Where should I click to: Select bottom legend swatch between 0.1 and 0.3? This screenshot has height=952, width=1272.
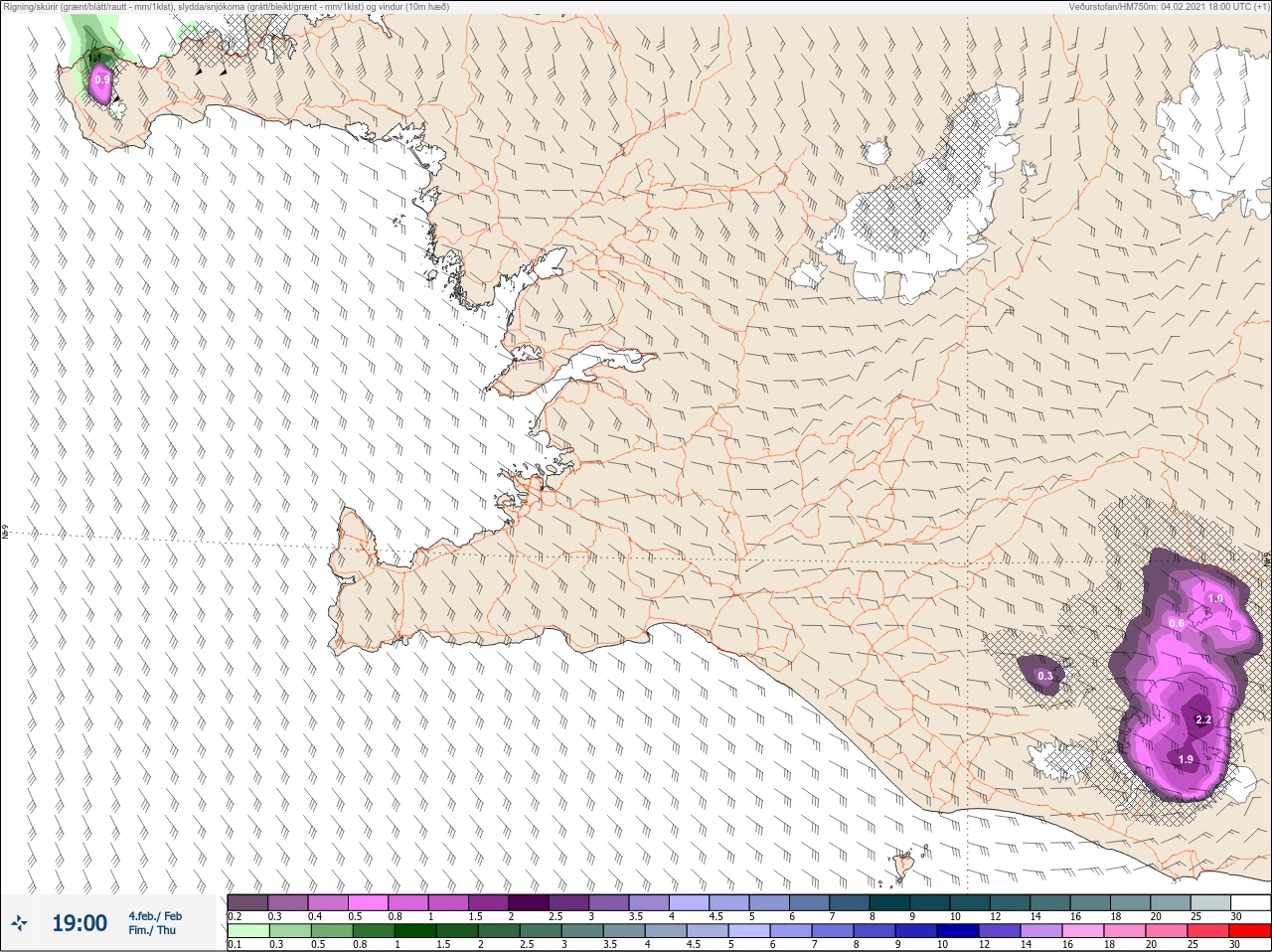(x=247, y=931)
